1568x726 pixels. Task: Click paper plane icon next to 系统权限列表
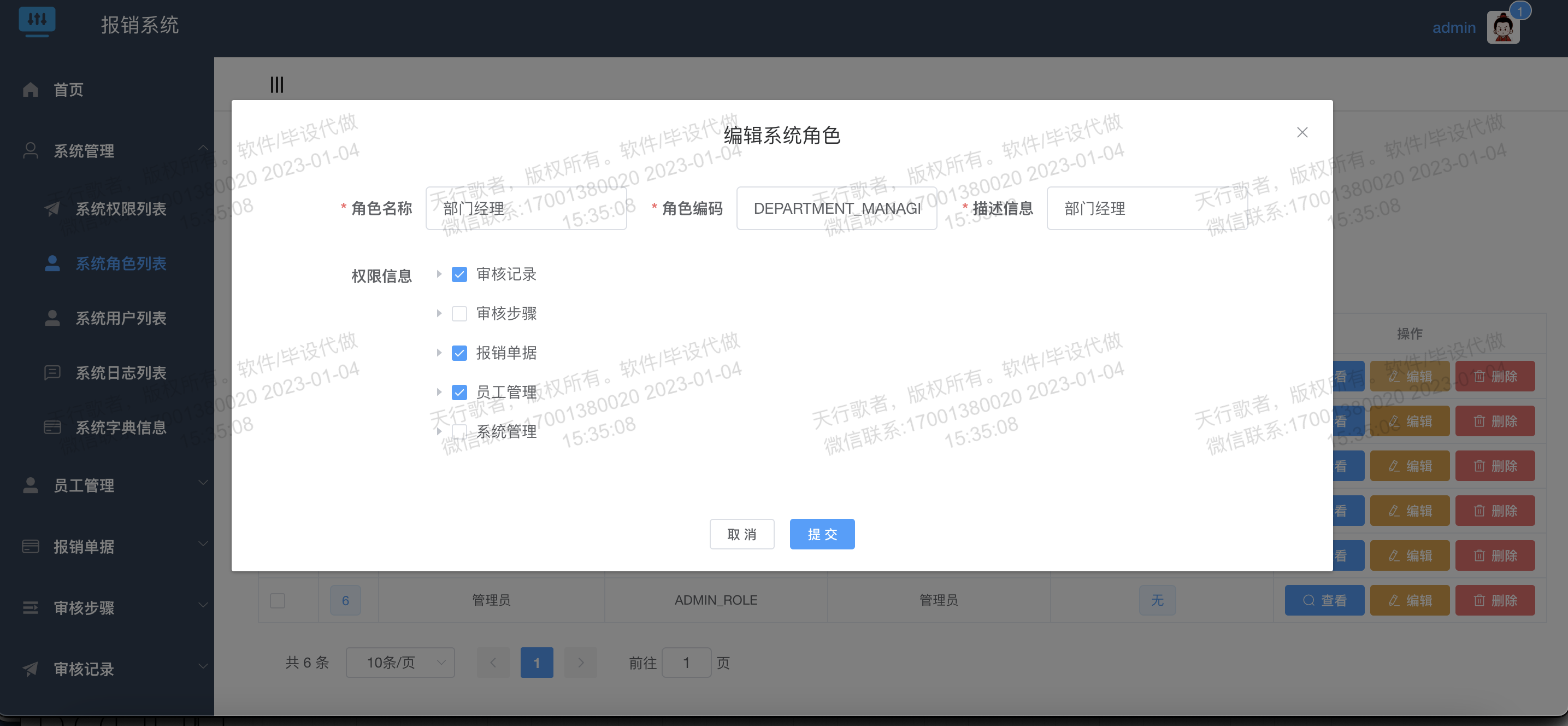click(x=52, y=209)
